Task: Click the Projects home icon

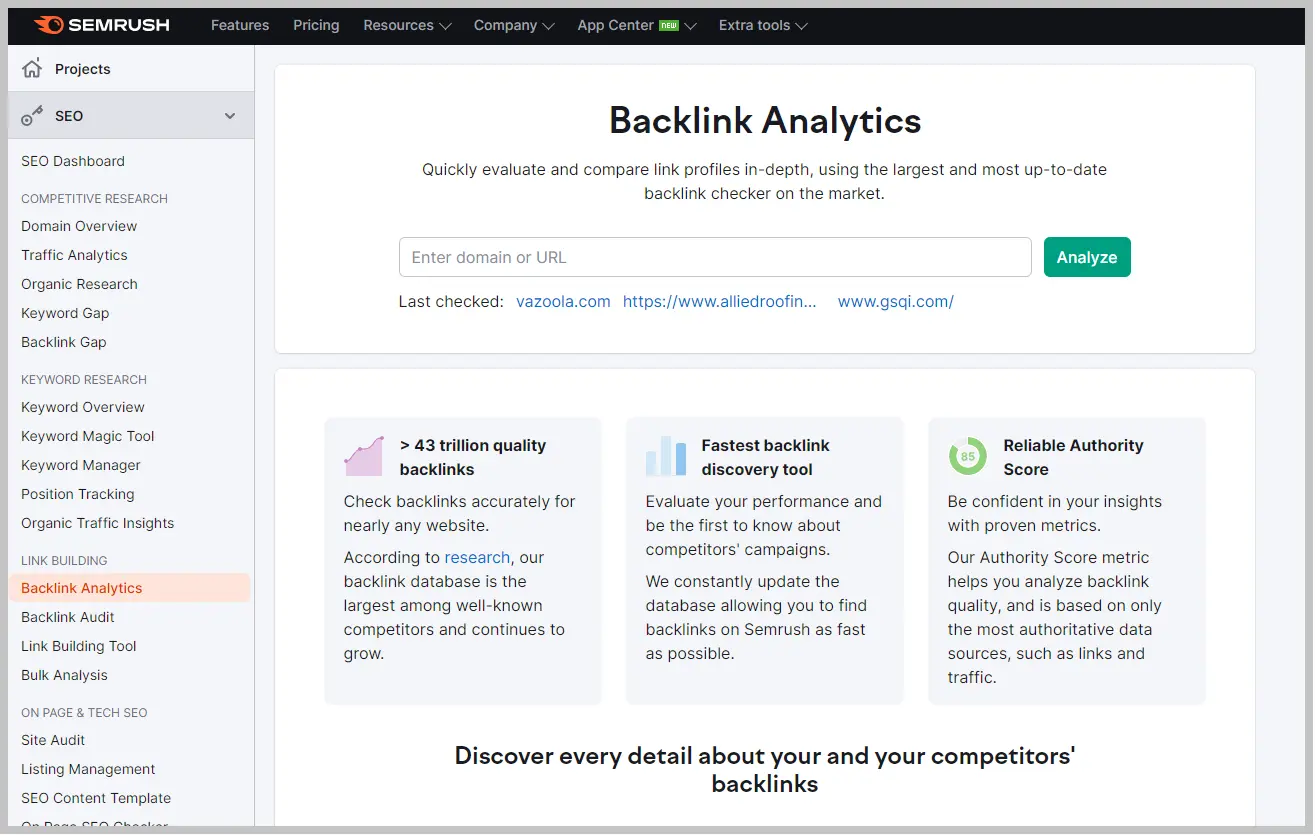Action: [32, 69]
